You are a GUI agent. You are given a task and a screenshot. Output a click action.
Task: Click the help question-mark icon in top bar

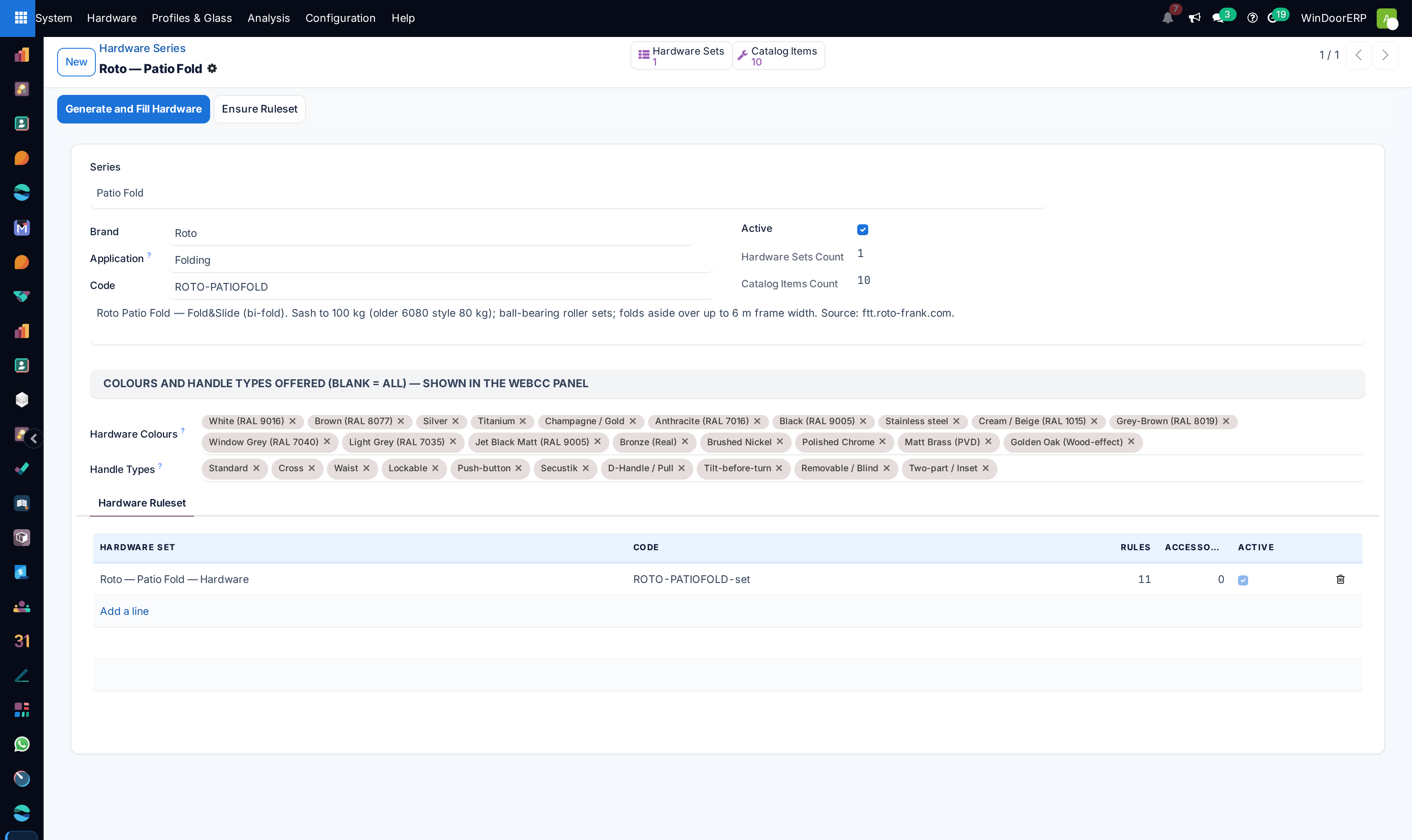click(x=1252, y=18)
